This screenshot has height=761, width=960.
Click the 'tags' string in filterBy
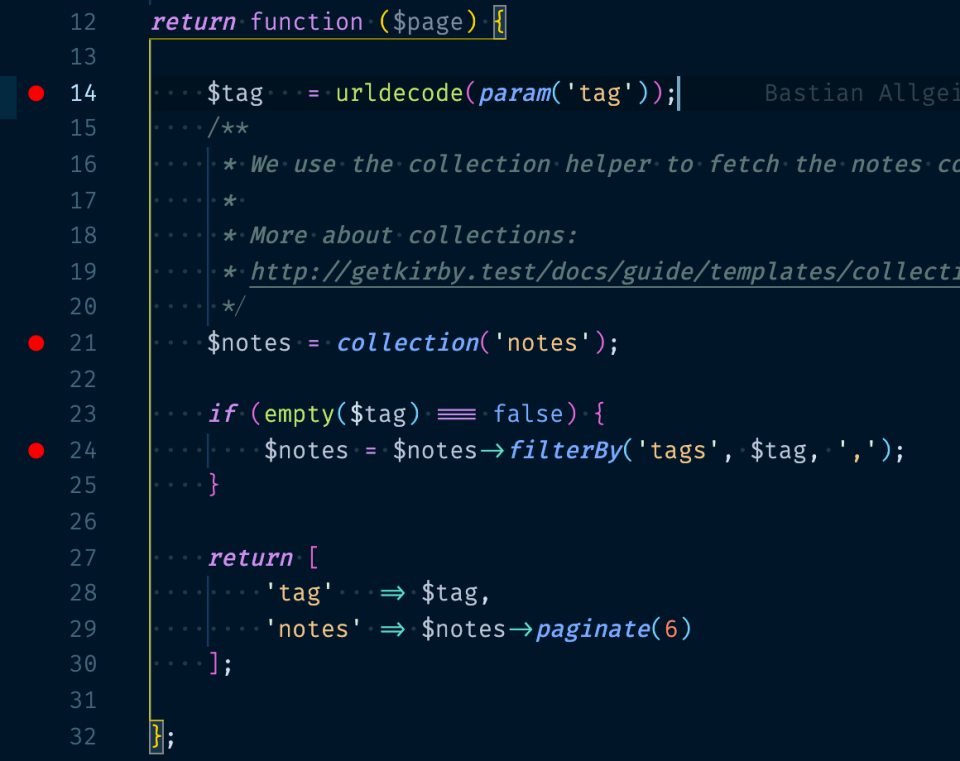point(672,451)
